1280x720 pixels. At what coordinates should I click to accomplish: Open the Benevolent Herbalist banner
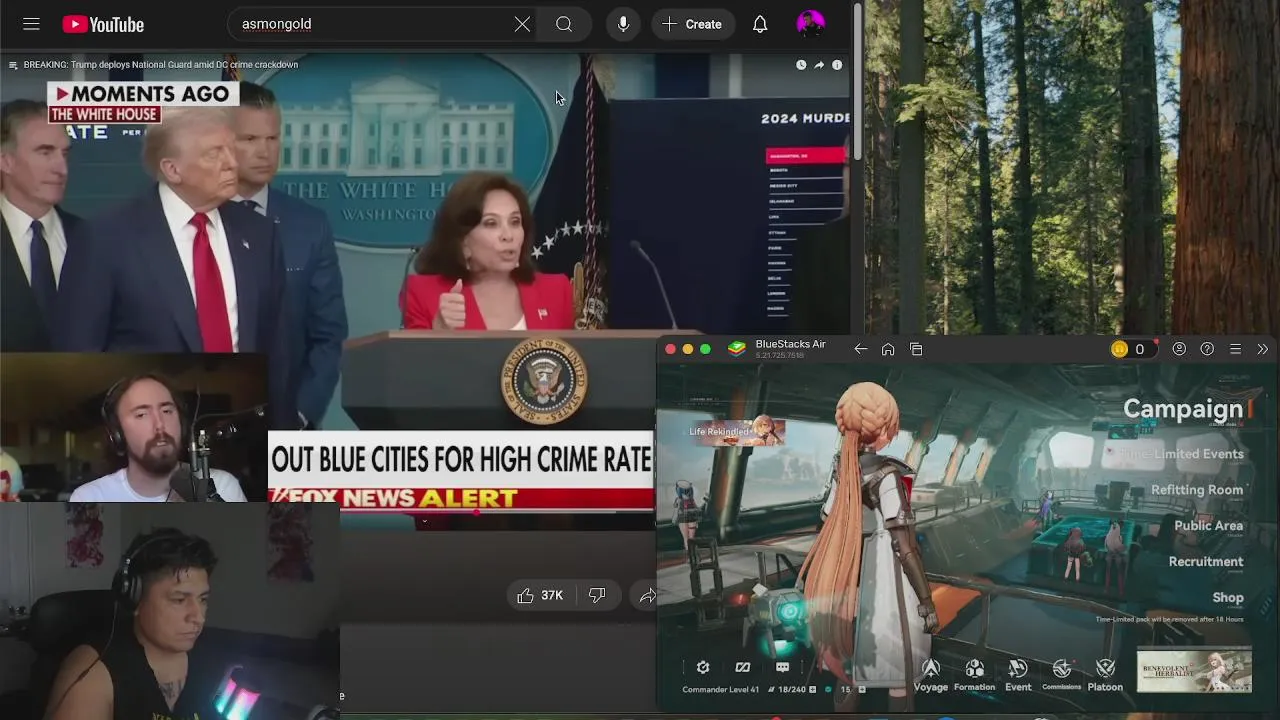(1194, 671)
